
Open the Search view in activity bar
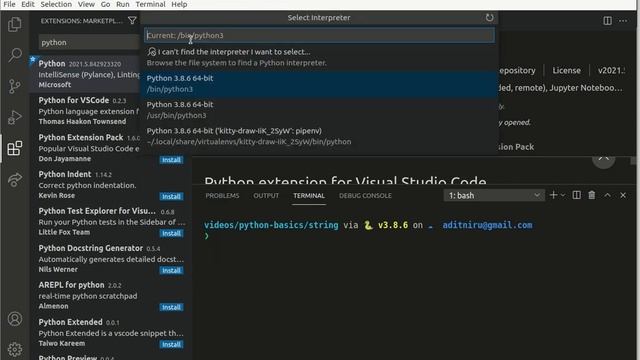(x=15, y=55)
